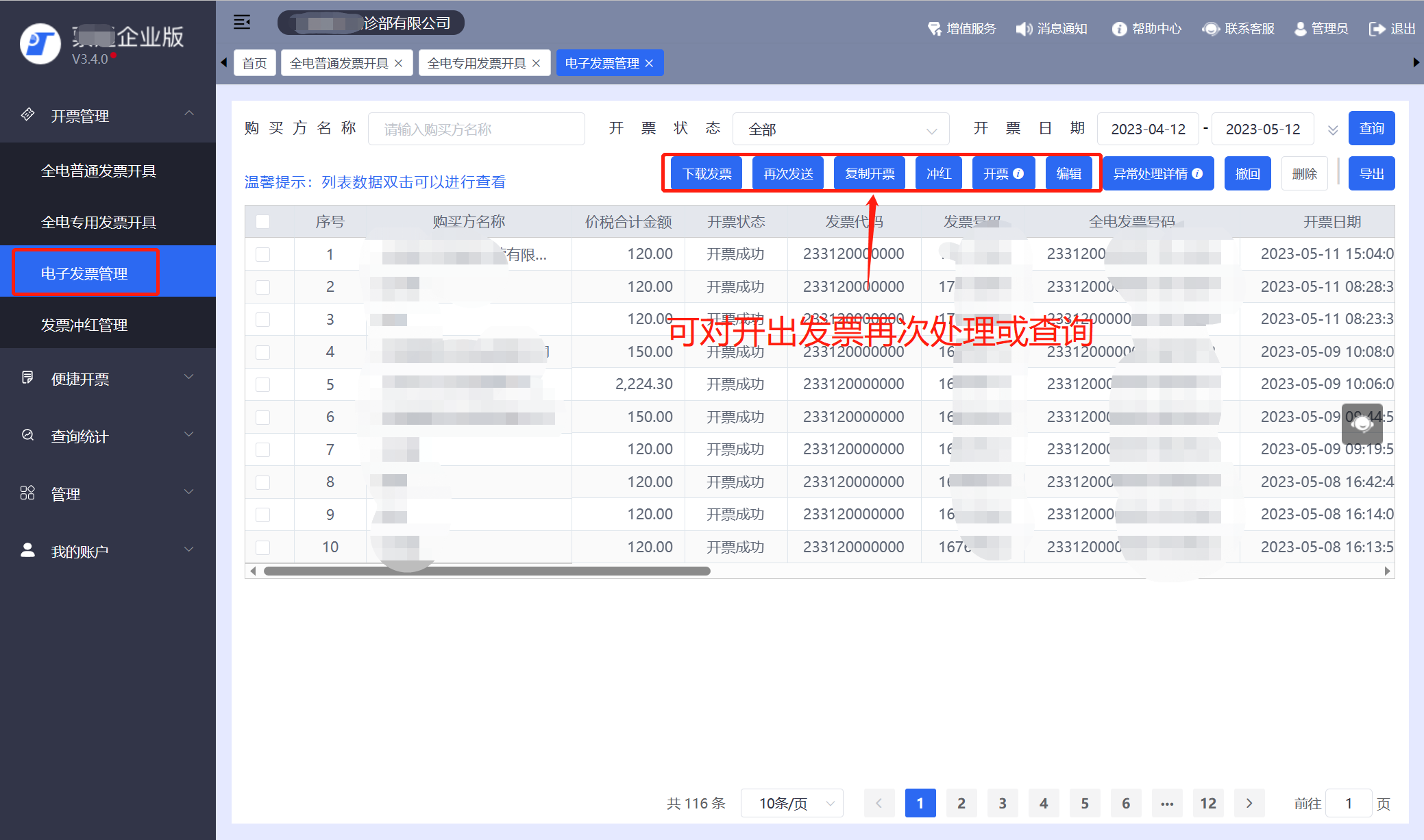Check the checkbox for row 6
The image size is (1424, 840).
[x=262, y=417]
